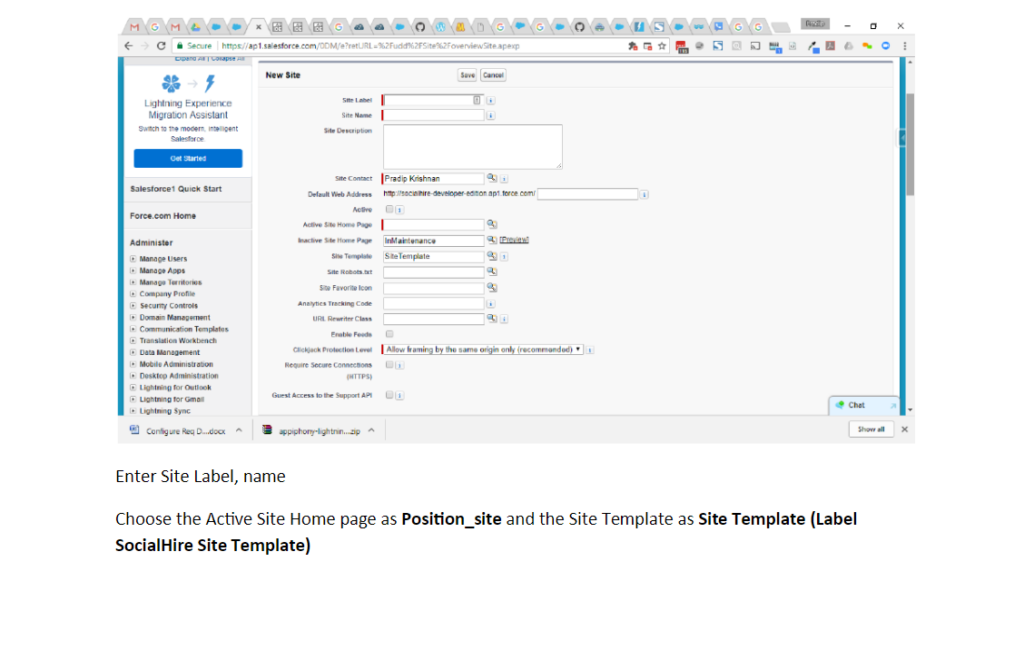This screenshot has width=1024, height=670.
Task: Show the Default Web Address info icon
Action: click(644, 195)
